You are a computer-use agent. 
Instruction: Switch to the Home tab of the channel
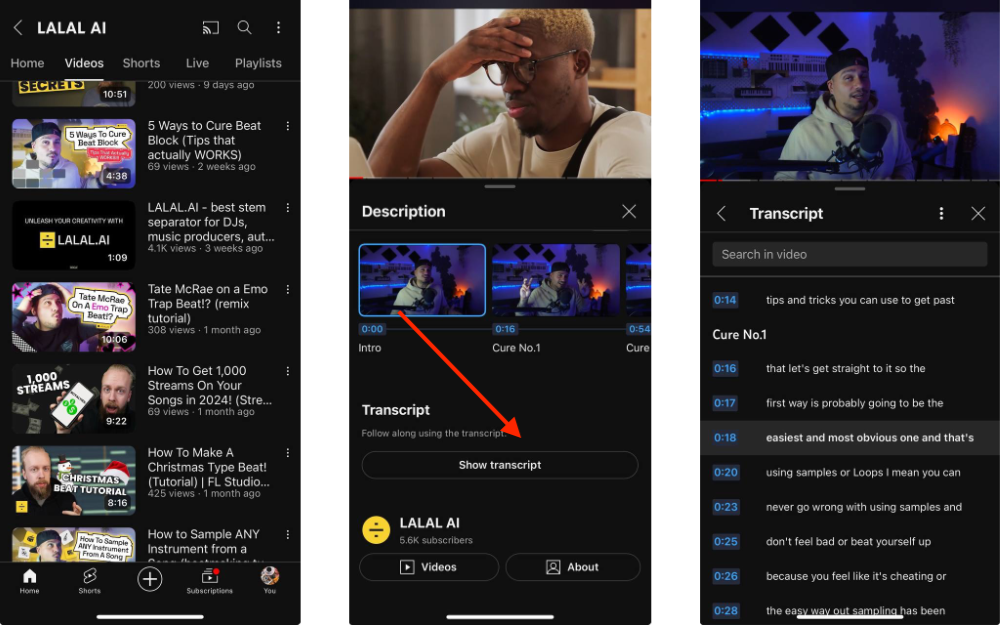[27, 63]
